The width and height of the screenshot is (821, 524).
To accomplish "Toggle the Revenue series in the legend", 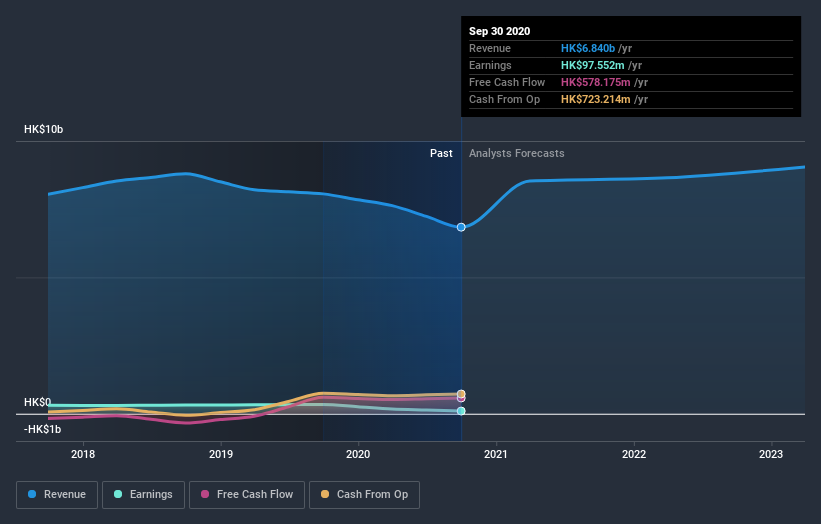I will (x=57, y=495).
